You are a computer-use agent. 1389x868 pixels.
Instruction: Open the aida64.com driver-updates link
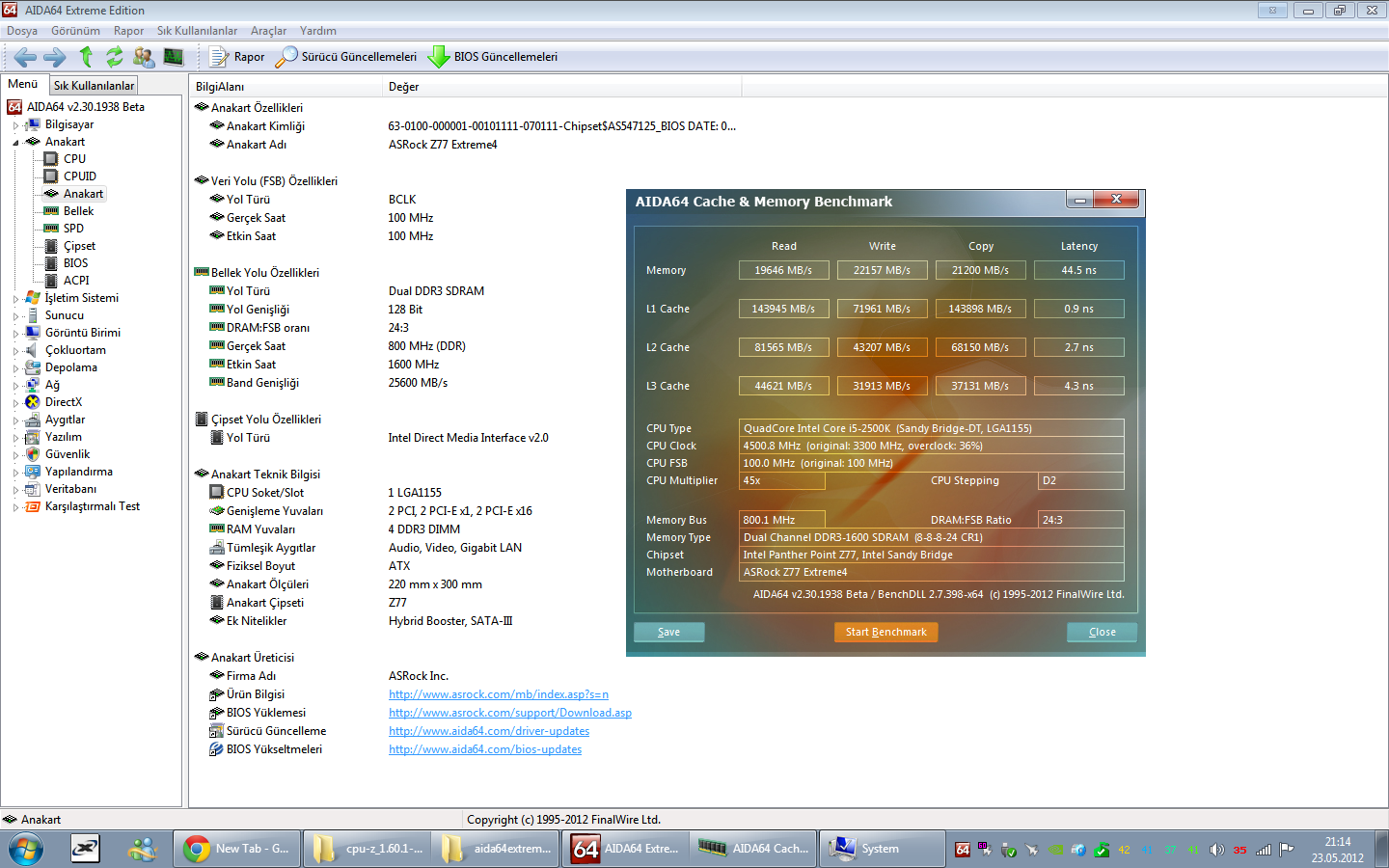click(489, 731)
